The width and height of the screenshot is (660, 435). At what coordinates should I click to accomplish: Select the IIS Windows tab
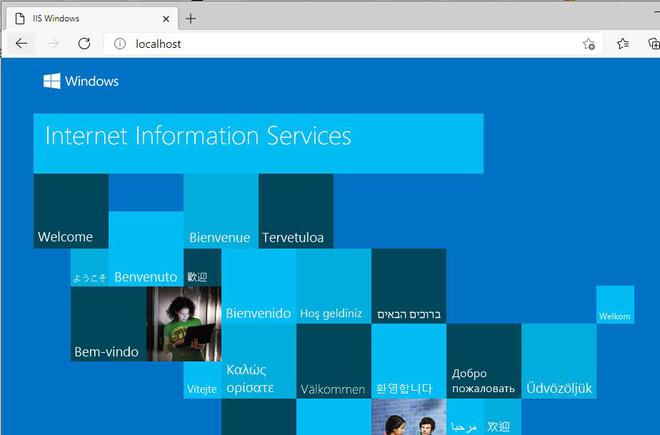click(x=92, y=19)
